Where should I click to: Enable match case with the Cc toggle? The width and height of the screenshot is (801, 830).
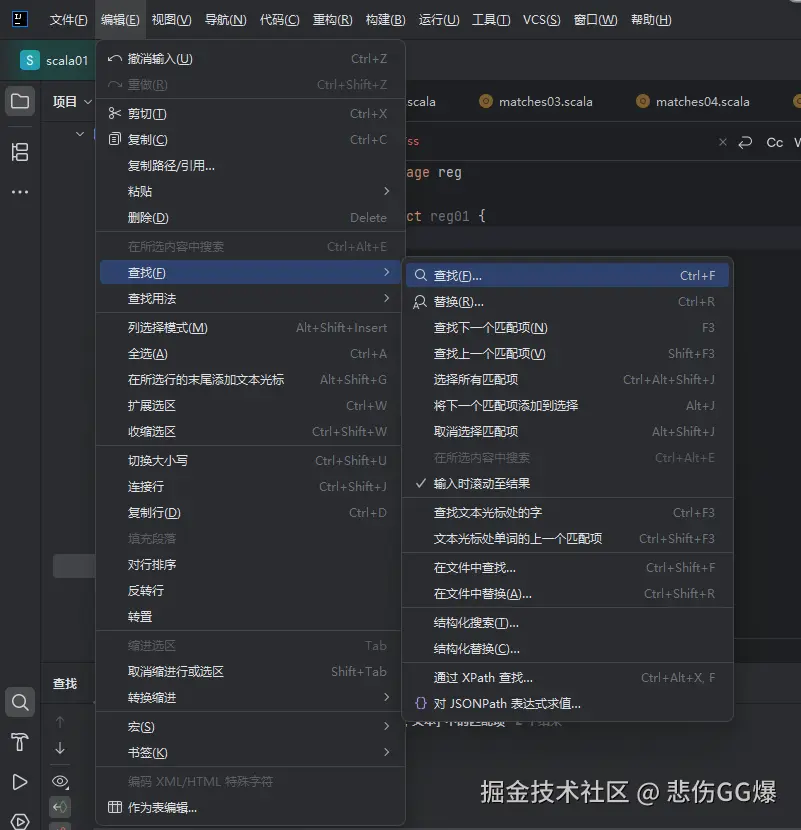click(x=773, y=142)
